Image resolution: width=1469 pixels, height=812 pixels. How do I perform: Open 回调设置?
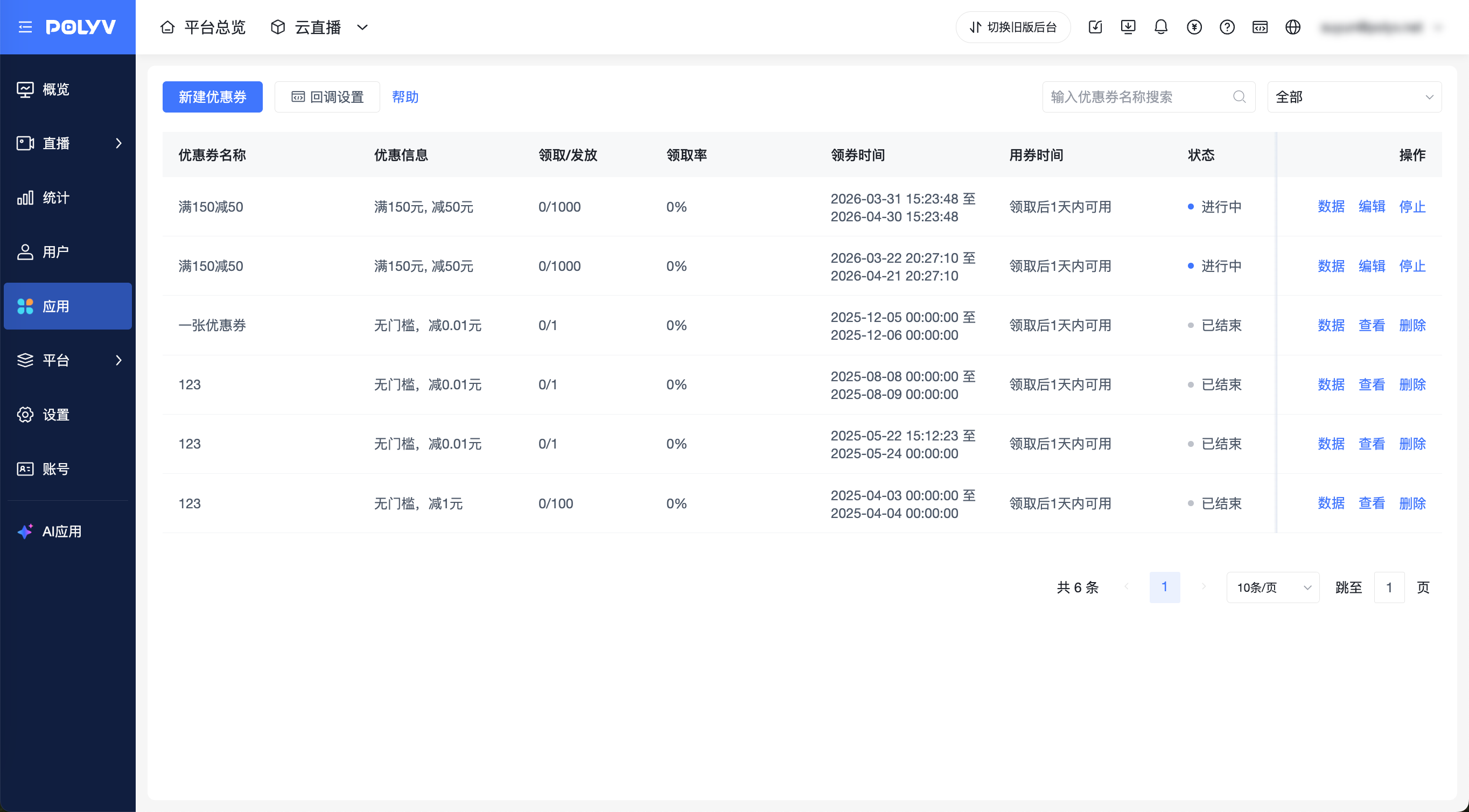[x=327, y=97]
